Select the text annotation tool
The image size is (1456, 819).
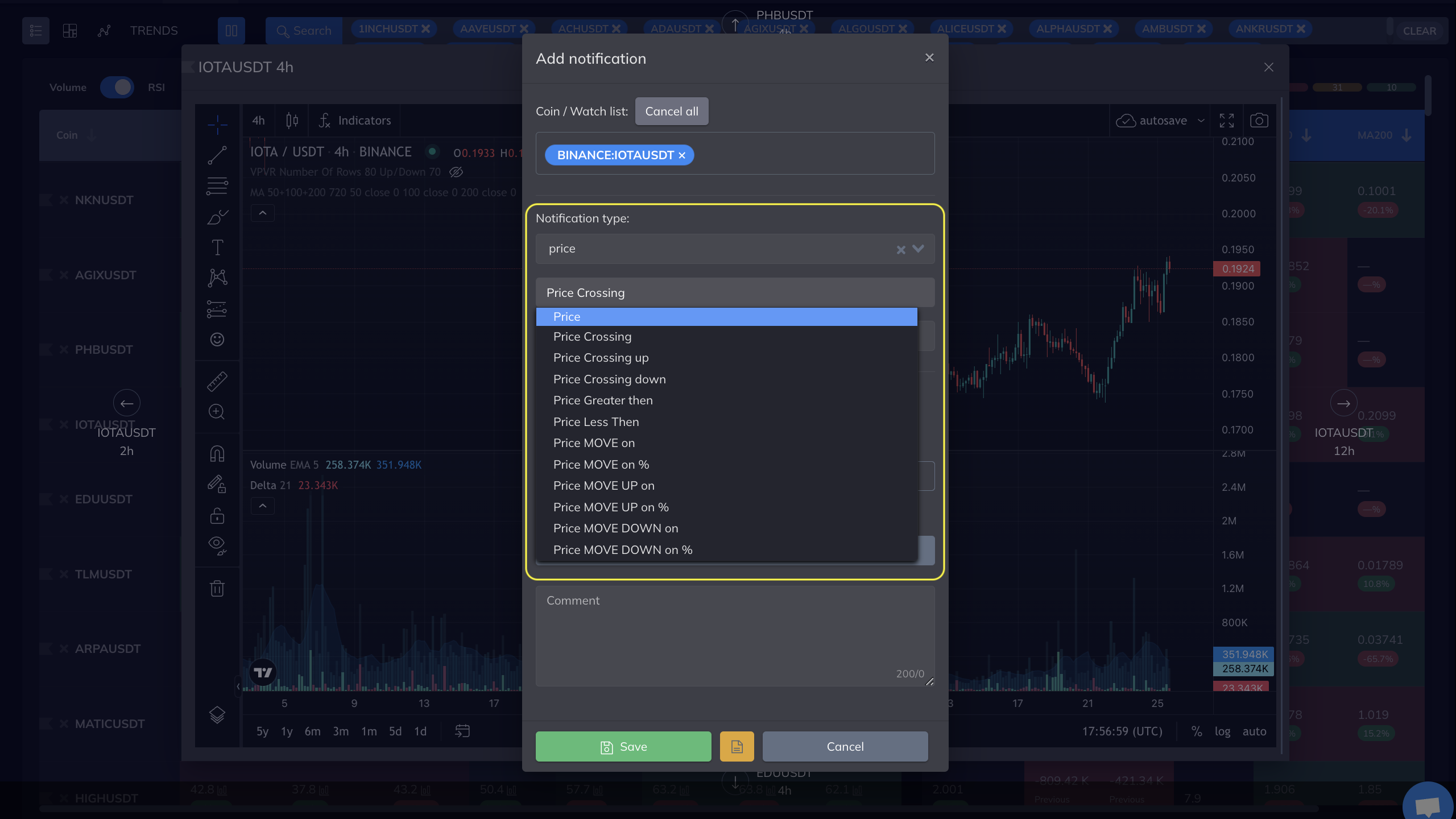point(217,247)
